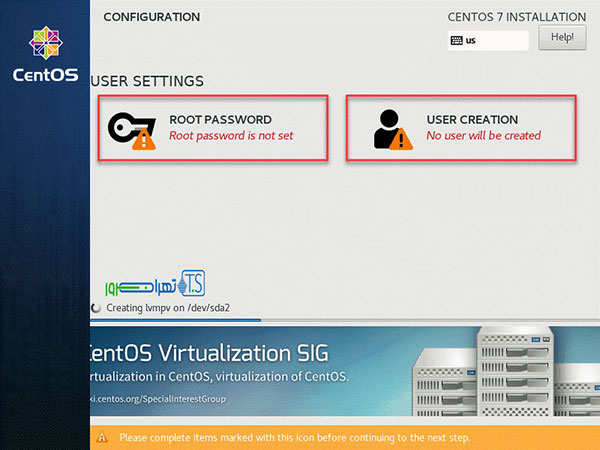Click the 'No user will be created' warning text

[483, 136]
